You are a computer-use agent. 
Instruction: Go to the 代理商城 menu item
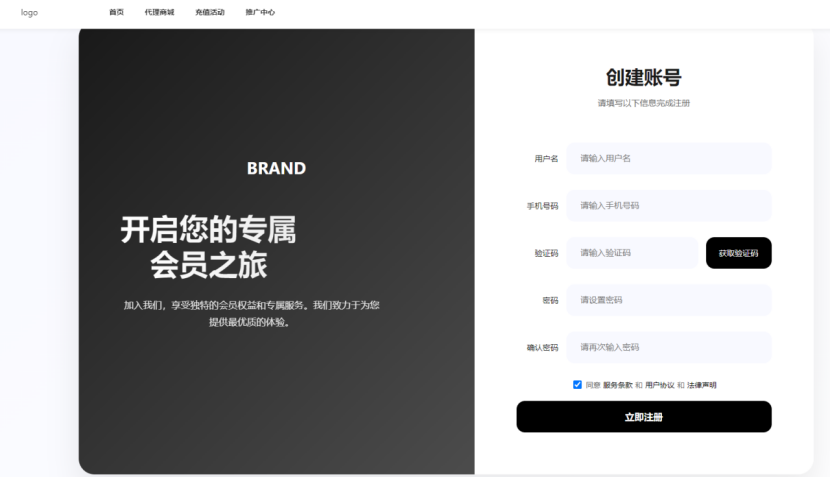pos(159,13)
